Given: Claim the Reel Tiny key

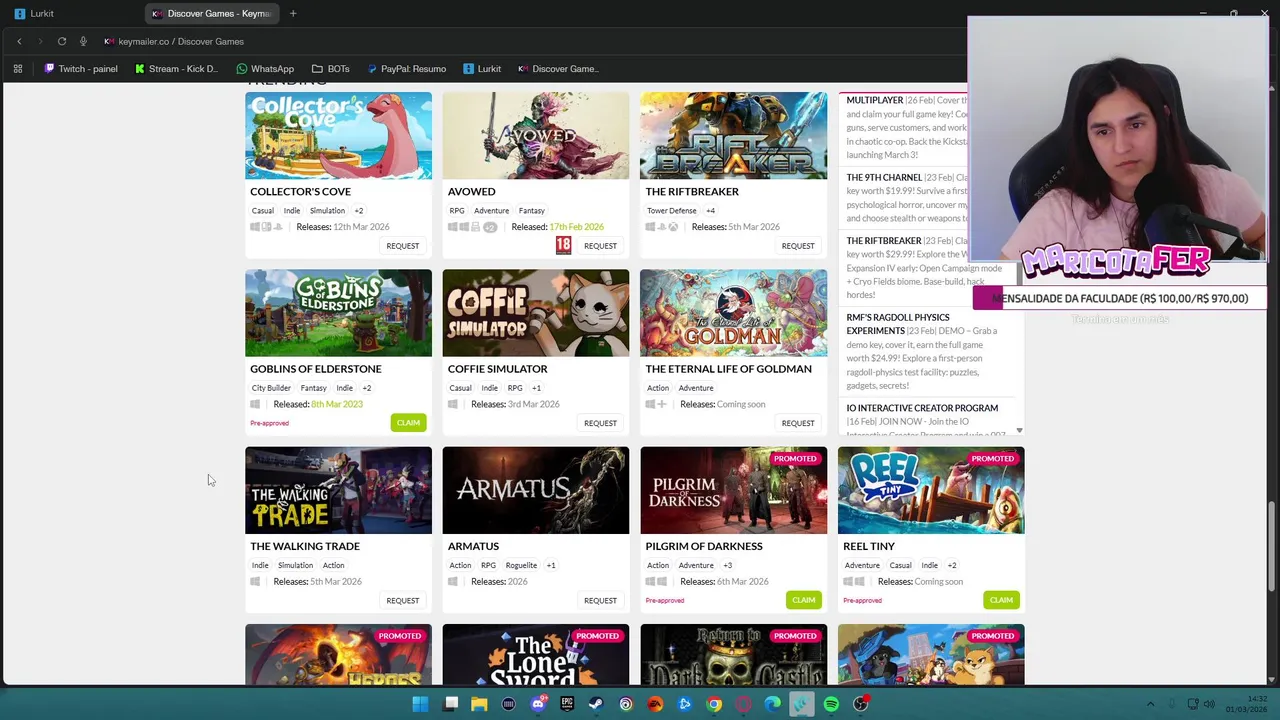Looking at the screenshot, I should 1001,600.
